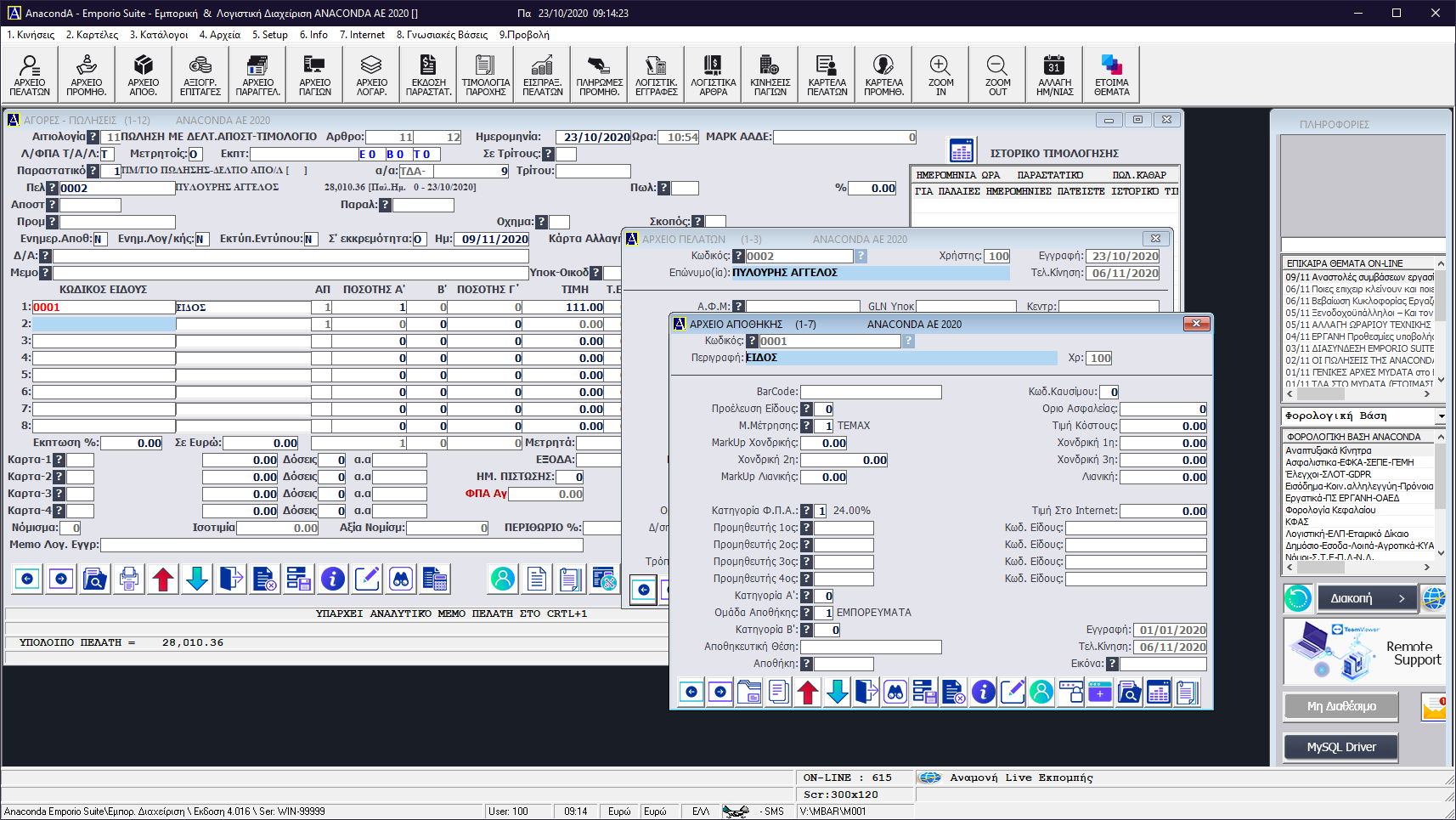Open ΛΟΓΙΣΤΙΚ. ΕΓΓΡΑΦΕΣ accounting entries icon
This screenshot has width=1456, height=820.
(656, 75)
